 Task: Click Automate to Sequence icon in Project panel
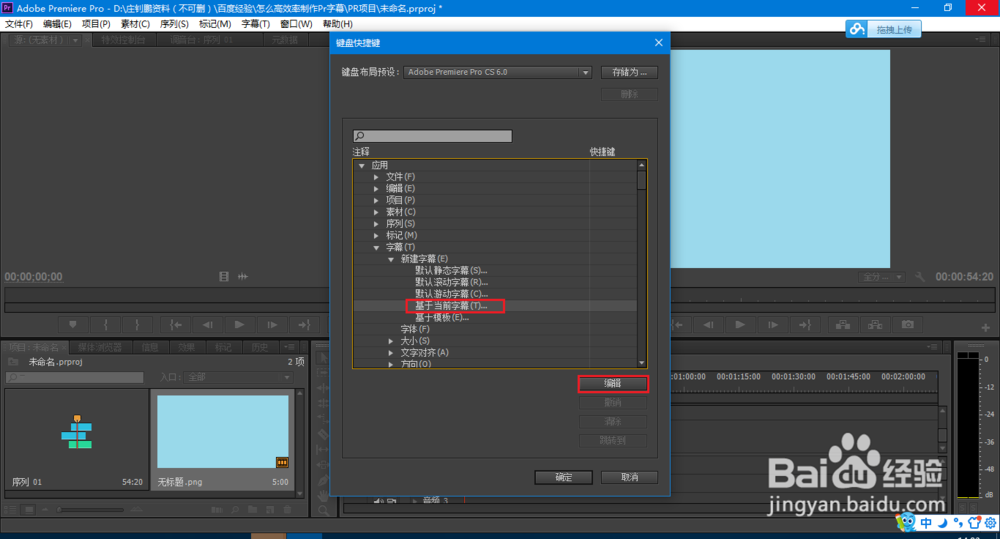click(x=217, y=510)
